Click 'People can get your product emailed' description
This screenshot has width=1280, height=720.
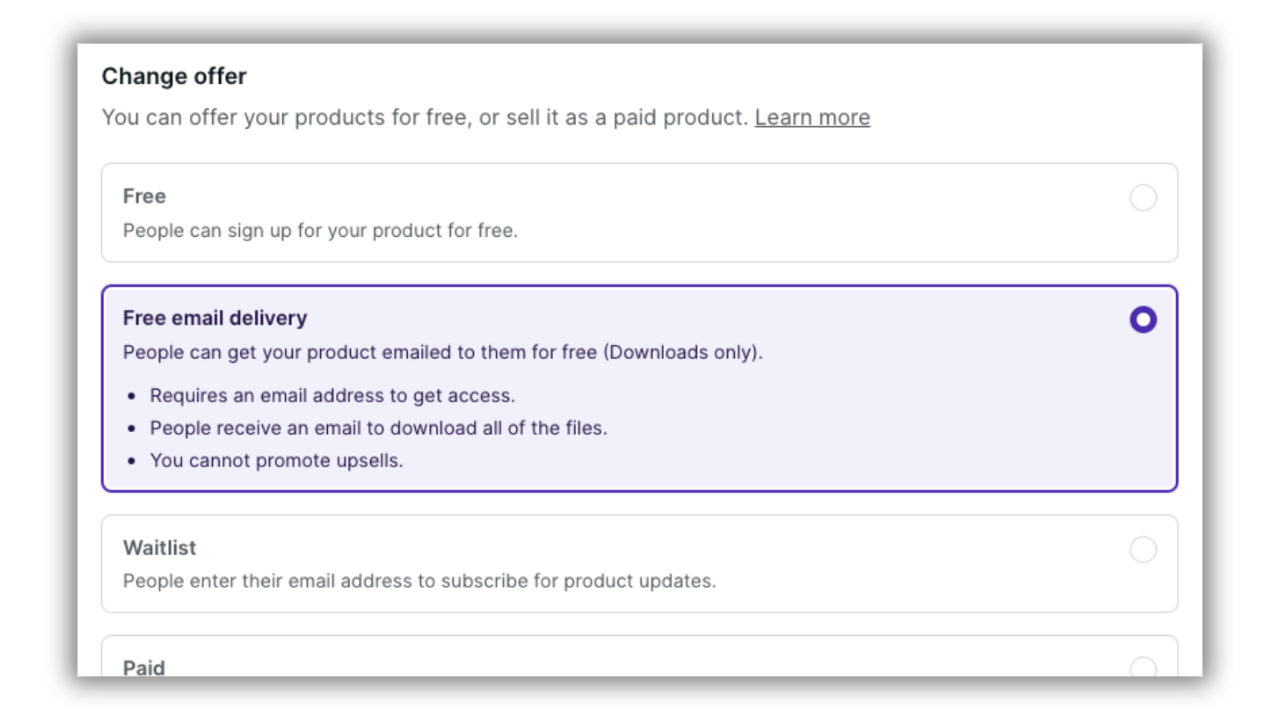pyautogui.click(x=360, y=352)
